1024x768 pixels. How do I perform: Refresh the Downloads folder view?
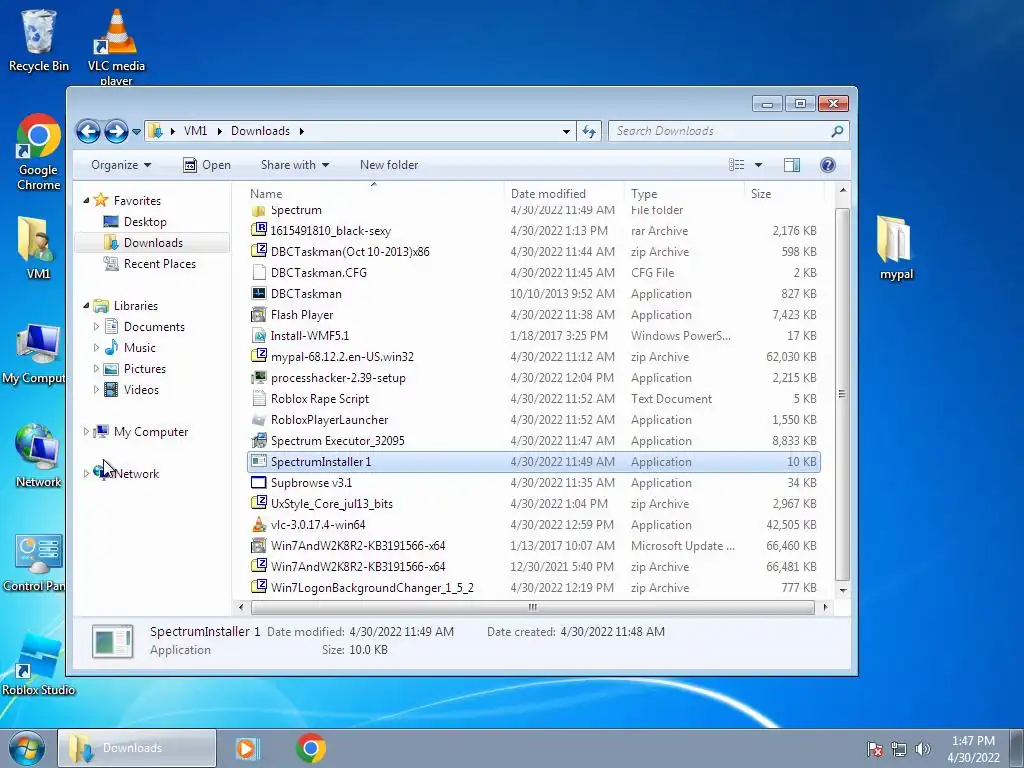tap(588, 131)
